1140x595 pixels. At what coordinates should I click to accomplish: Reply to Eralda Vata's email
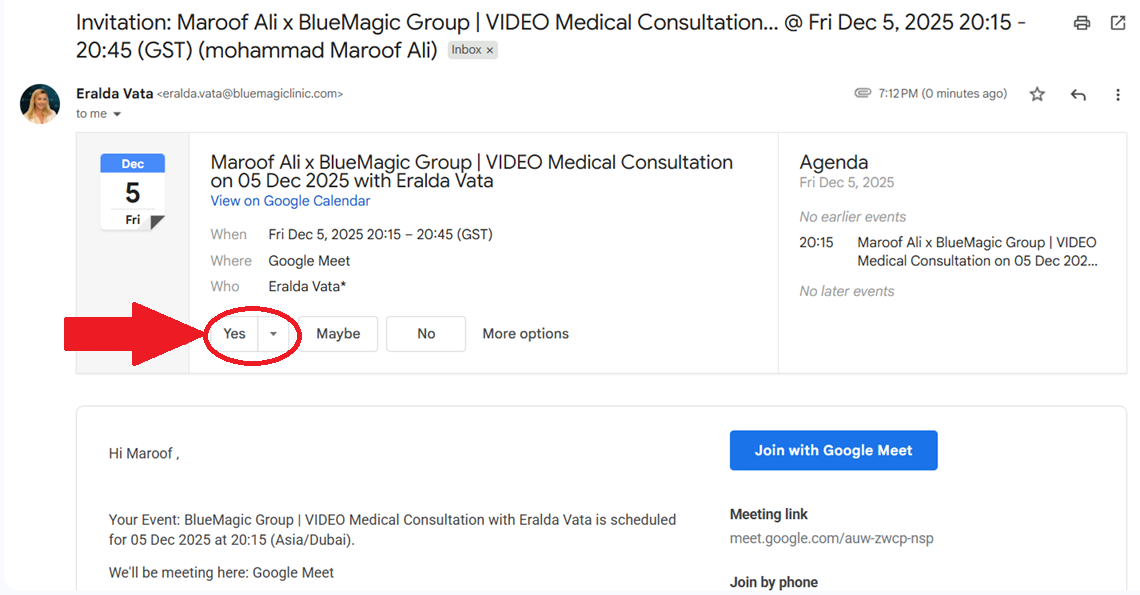click(x=1078, y=94)
